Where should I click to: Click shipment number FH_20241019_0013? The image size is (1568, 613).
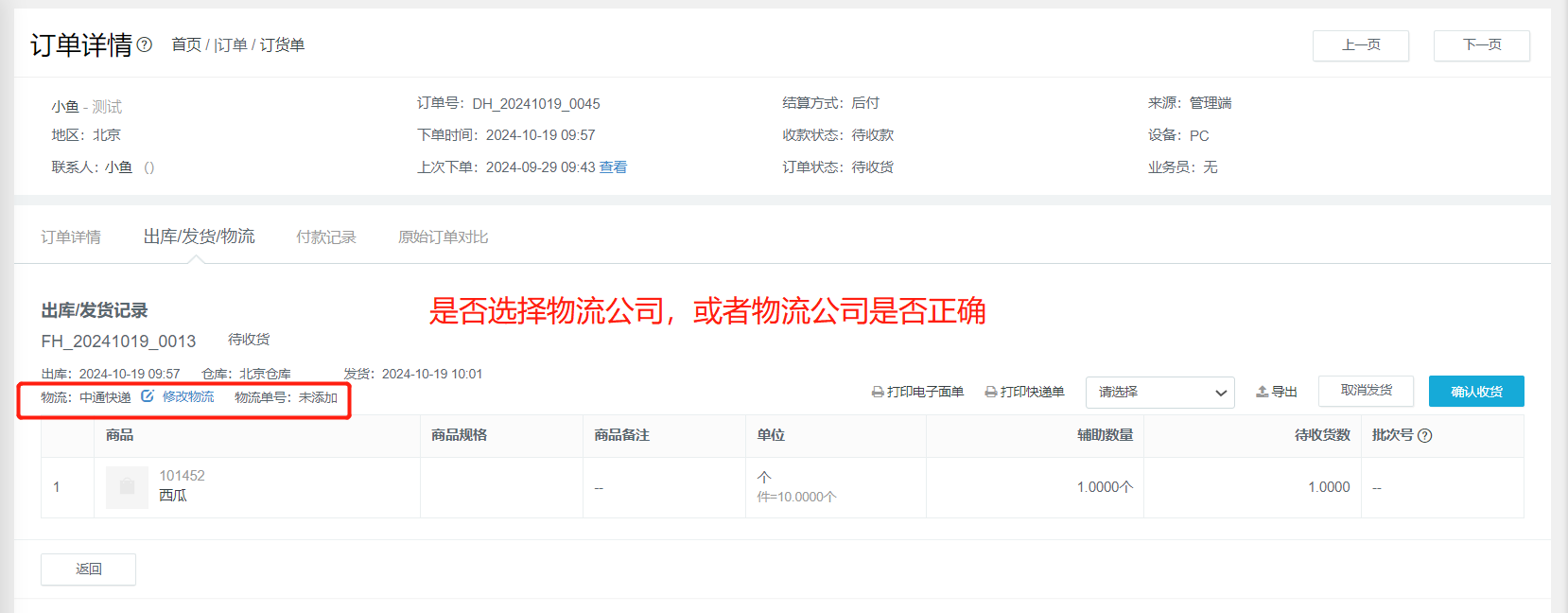pyautogui.click(x=118, y=341)
